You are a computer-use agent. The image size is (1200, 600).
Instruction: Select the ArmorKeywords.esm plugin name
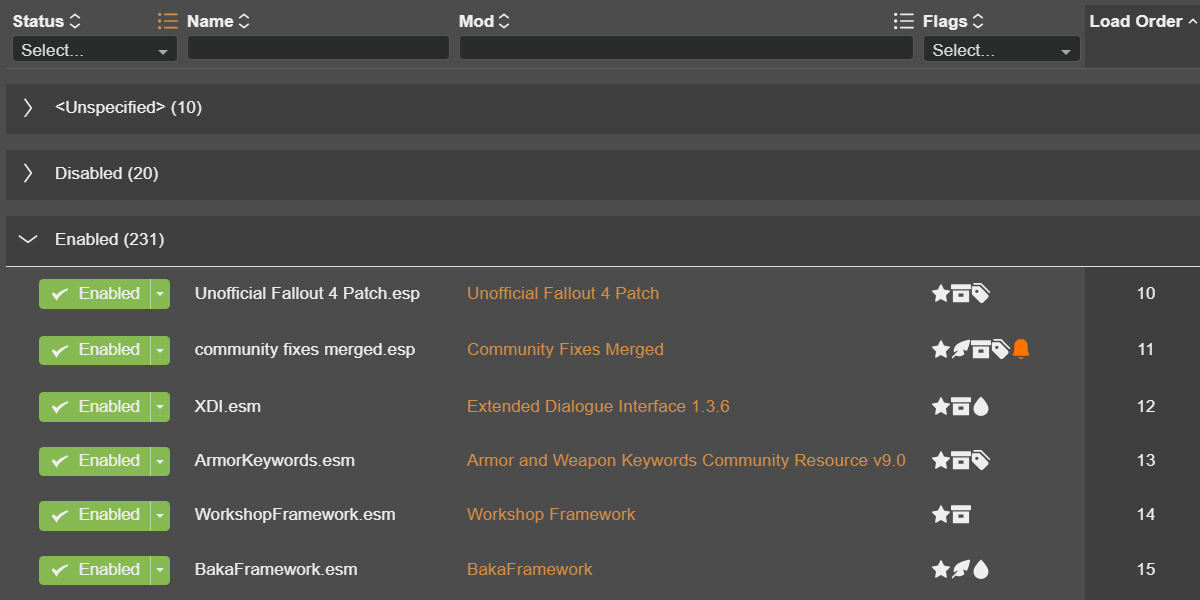(x=275, y=460)
